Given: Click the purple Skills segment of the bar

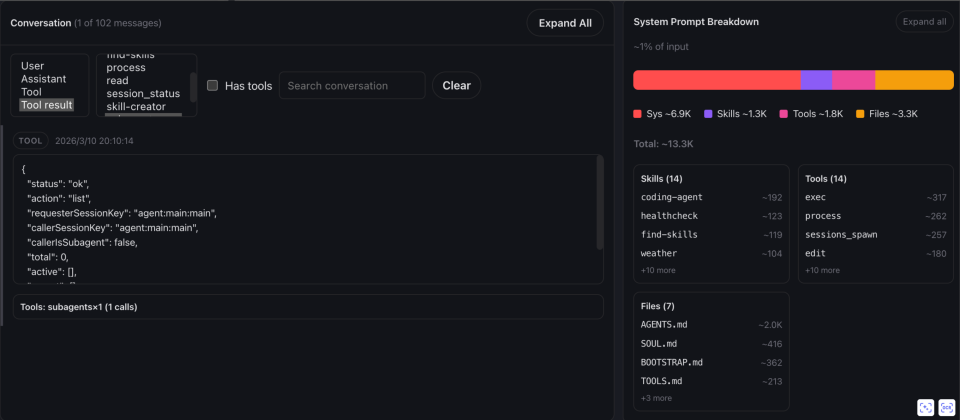Looking at the screenshot, I should (x=816, y=80).
